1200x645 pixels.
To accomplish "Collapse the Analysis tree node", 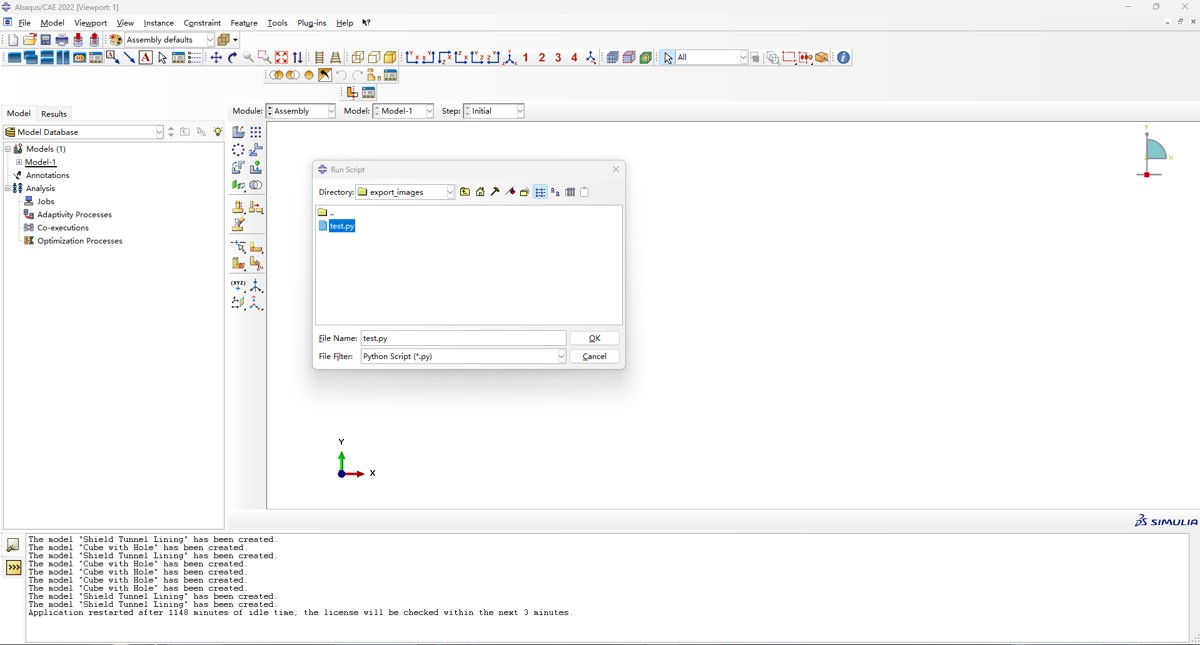I will (7, 188).
